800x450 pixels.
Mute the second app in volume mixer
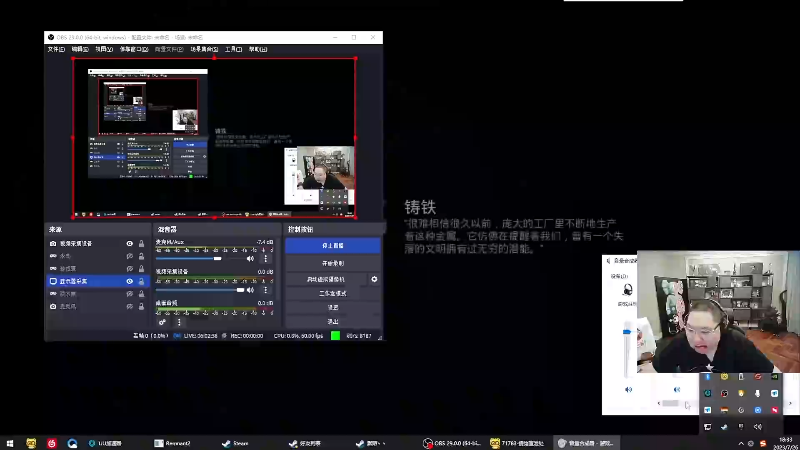677,389
